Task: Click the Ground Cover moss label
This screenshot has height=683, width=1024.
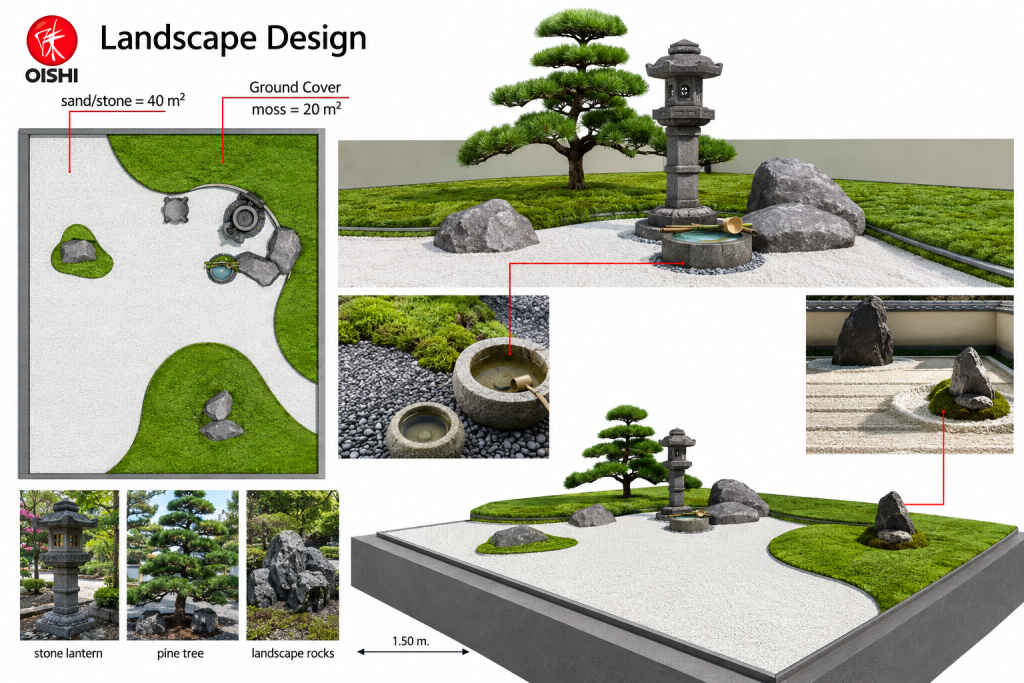Action: pos(295,98)
